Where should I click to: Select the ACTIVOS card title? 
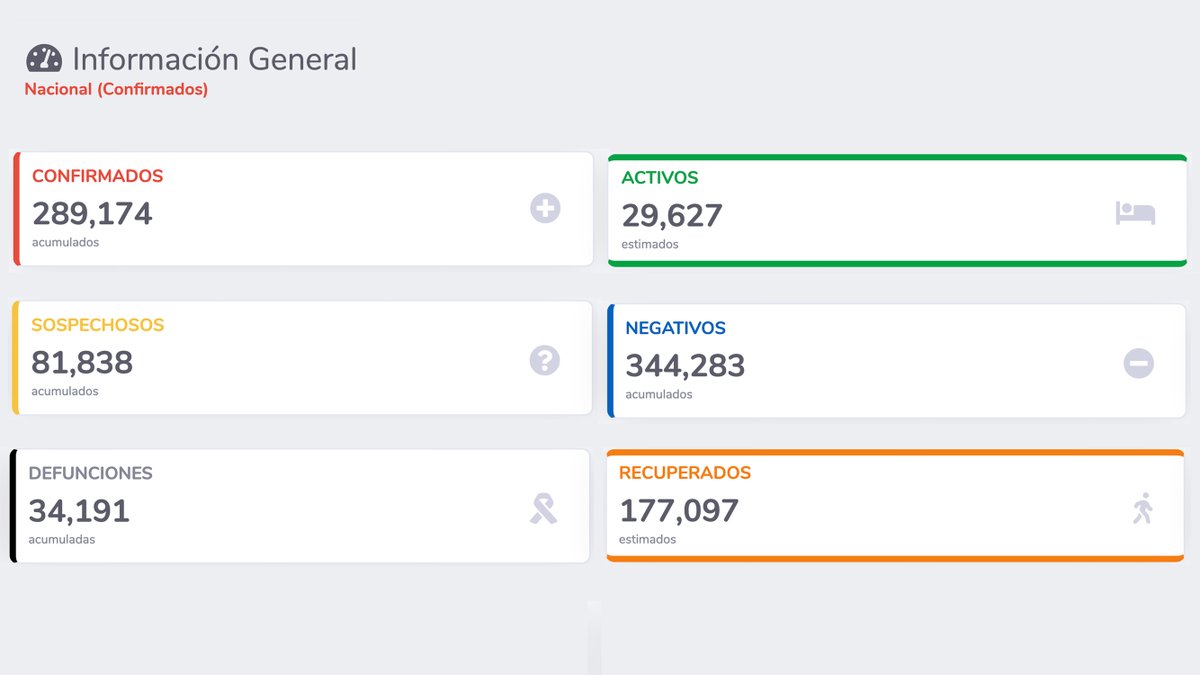[660, 178]
